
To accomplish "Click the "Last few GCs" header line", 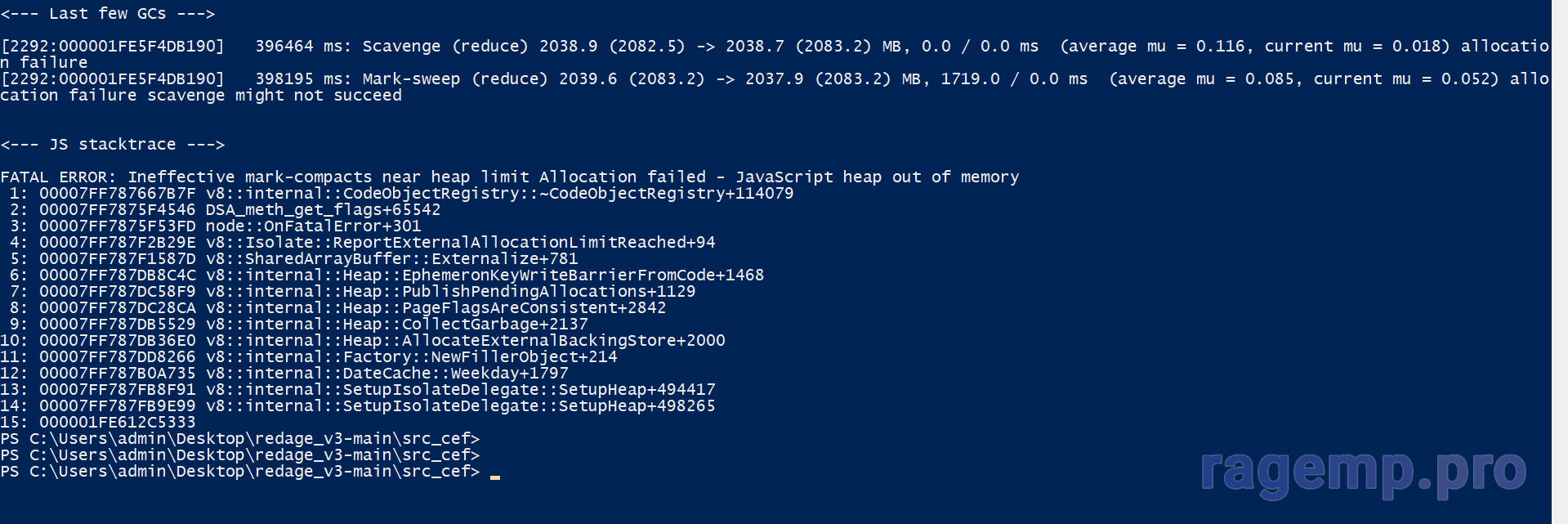I will pyautogui.click(x=108, y=14).
